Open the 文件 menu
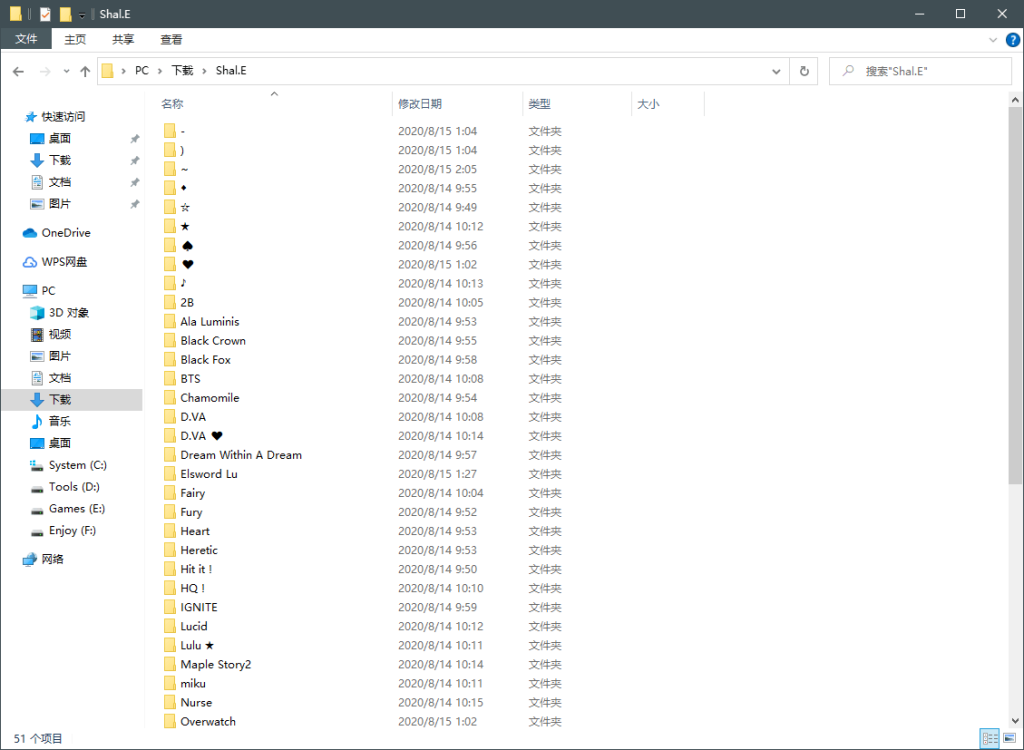The image size is (1024, 750). coord(26,39)
